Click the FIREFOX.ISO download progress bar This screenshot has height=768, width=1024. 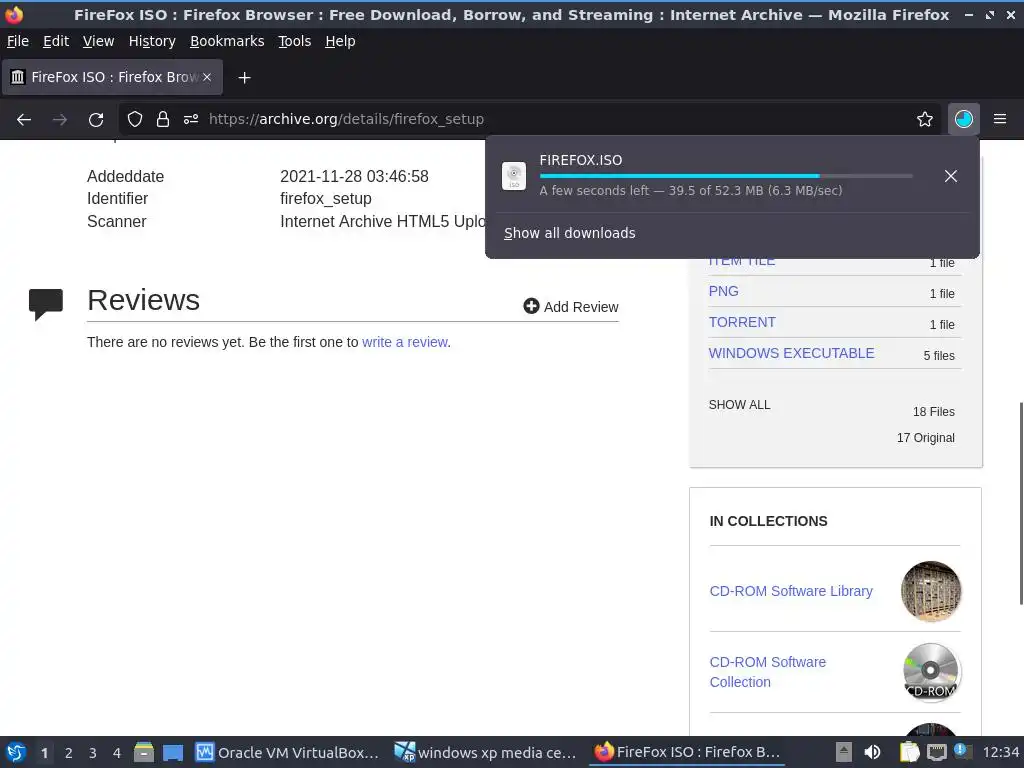726,176
